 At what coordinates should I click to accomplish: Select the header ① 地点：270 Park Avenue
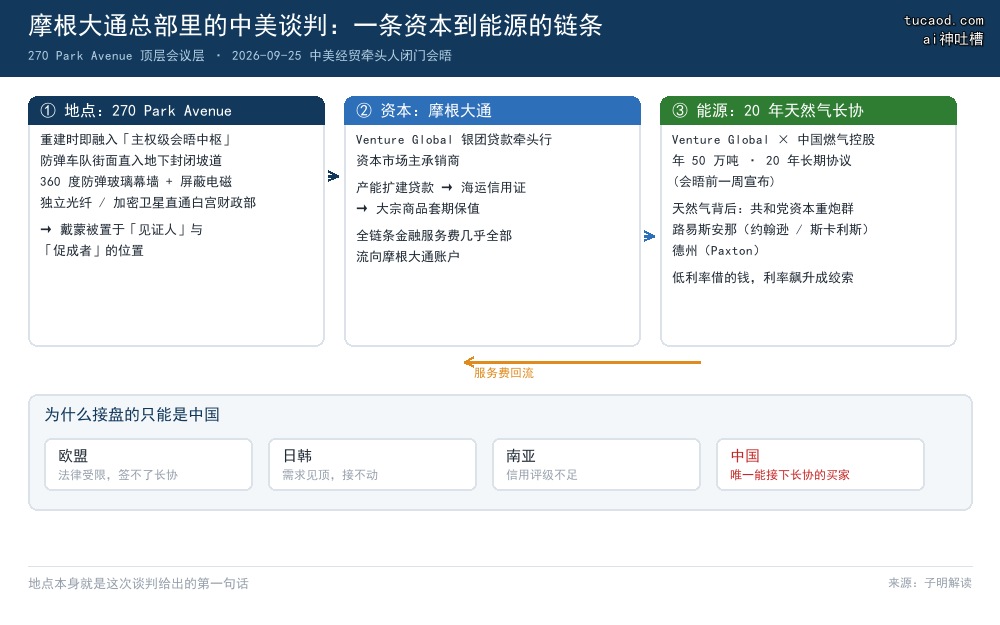coord(177,110)
